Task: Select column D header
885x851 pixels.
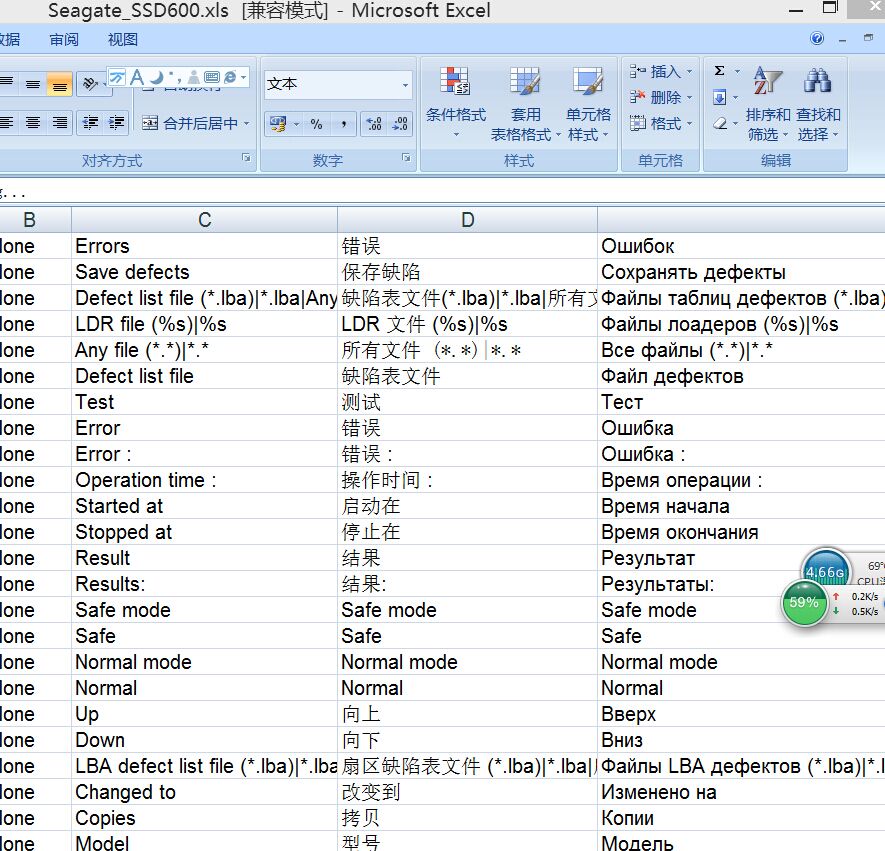Action: point(467,220)
